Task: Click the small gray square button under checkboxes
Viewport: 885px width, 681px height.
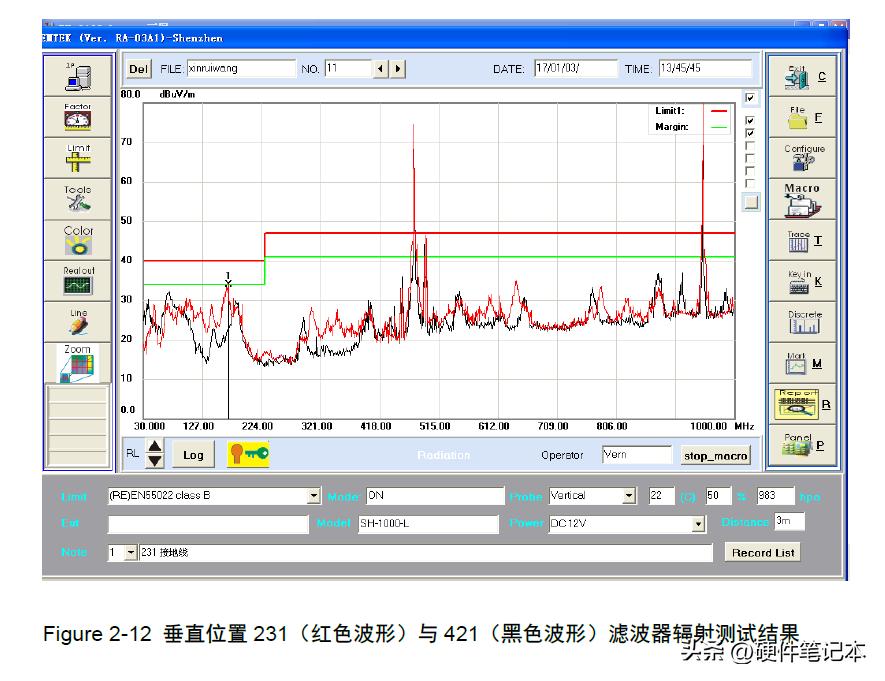Action: (751, 202)
